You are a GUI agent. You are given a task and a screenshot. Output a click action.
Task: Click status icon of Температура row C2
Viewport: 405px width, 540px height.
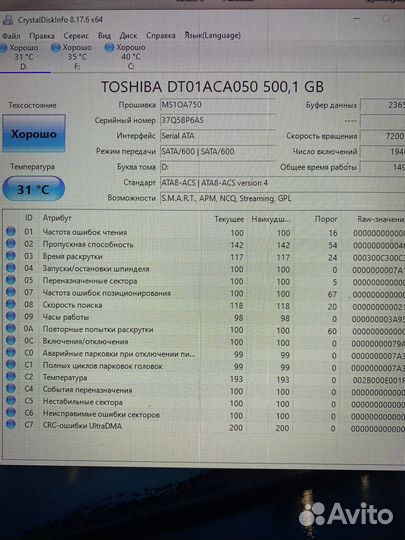click(11, 377)
